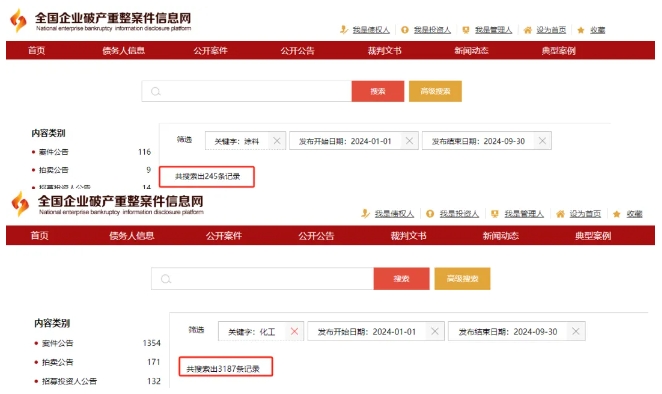Screen dimensions: 662x394
Task: Follow the 设为首页 link on the 涂料 page
Action: click(551, 30)
